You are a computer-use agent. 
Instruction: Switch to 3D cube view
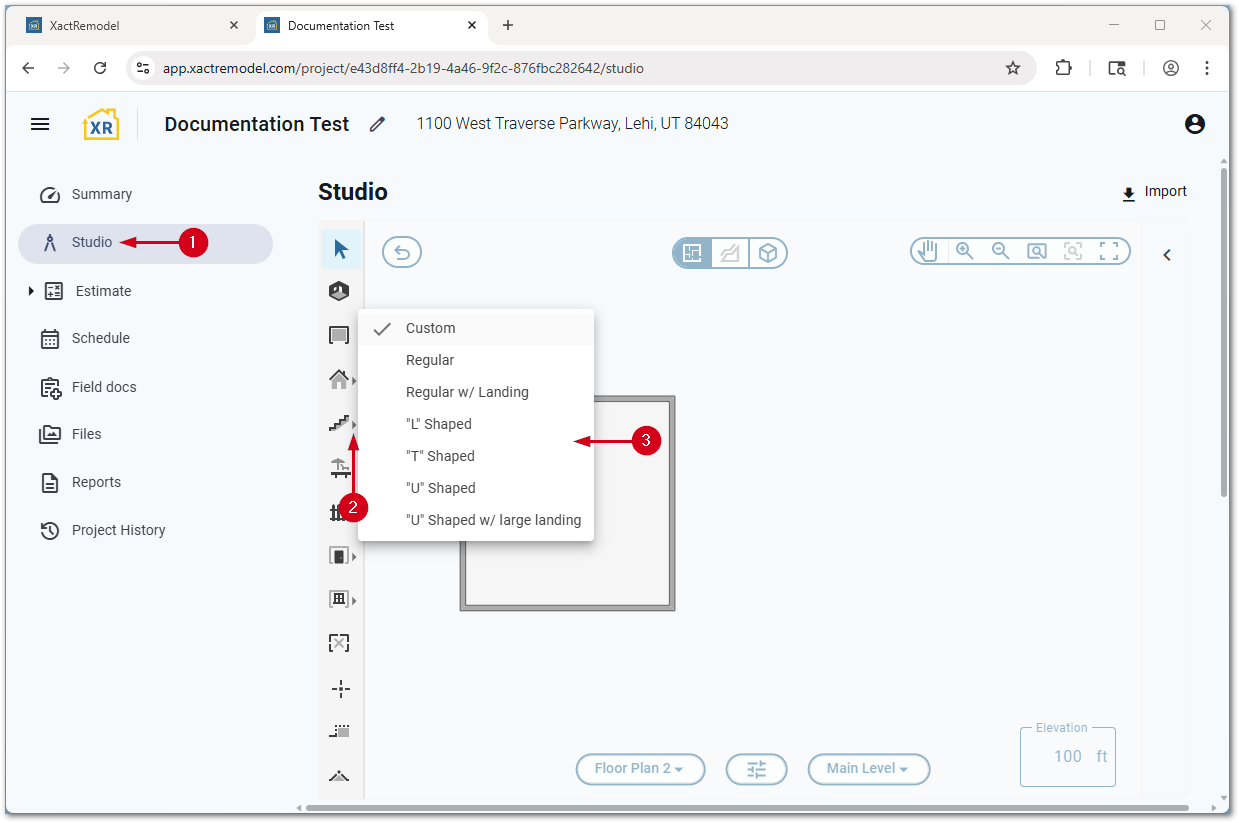click(x=767, y=254)
